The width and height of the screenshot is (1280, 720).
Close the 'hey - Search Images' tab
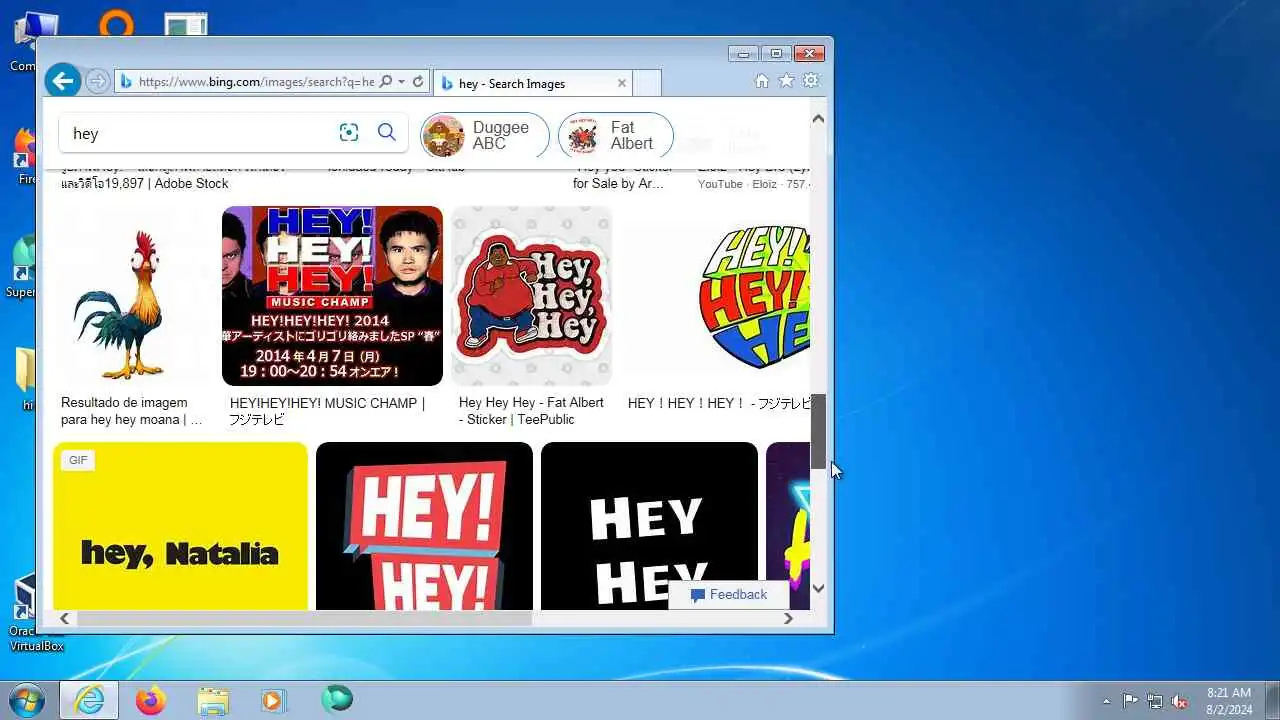pyautogui.click(x=622, y=83)
